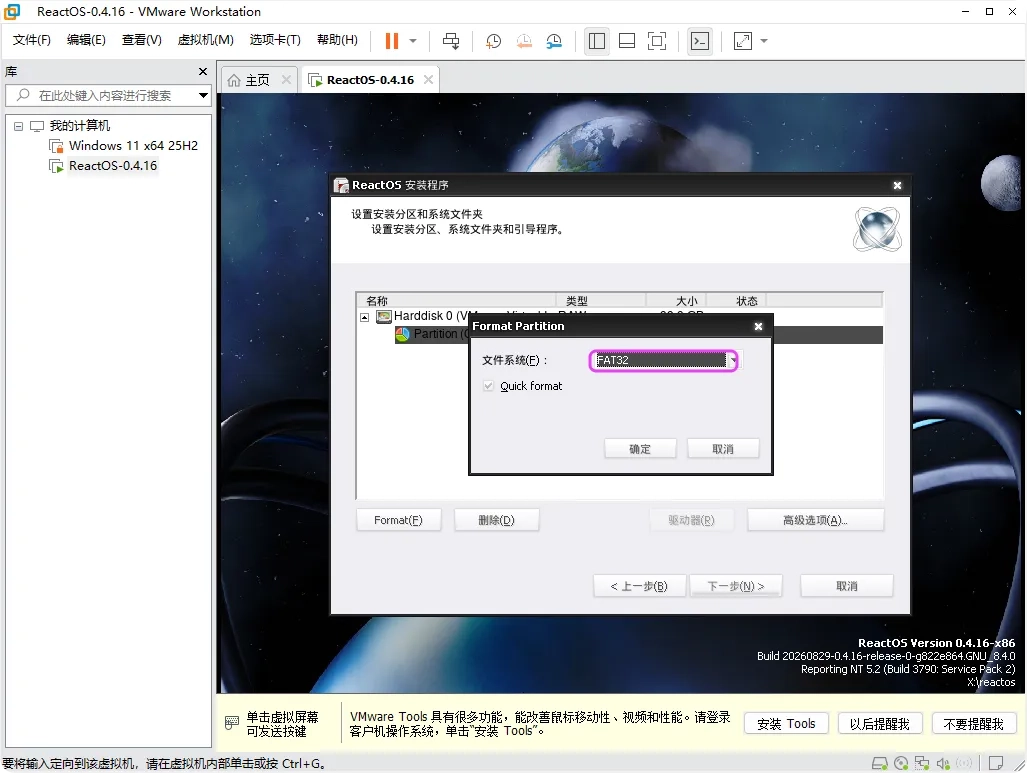Click the 名称 column header
Image resolution: width=1027 pixels, height=773 pixels.
click(457, 301)
